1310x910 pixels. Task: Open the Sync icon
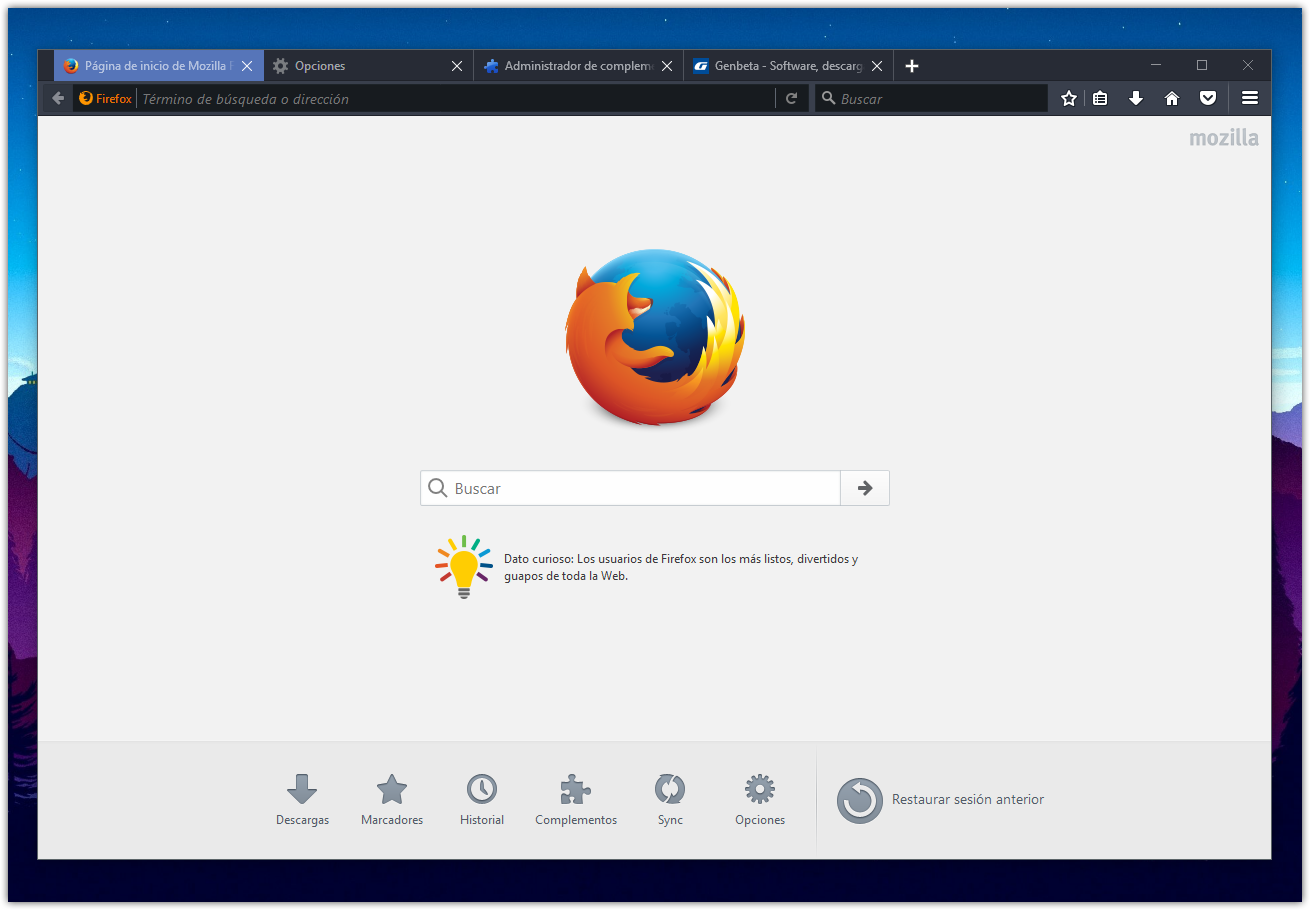tap(669, 789)
